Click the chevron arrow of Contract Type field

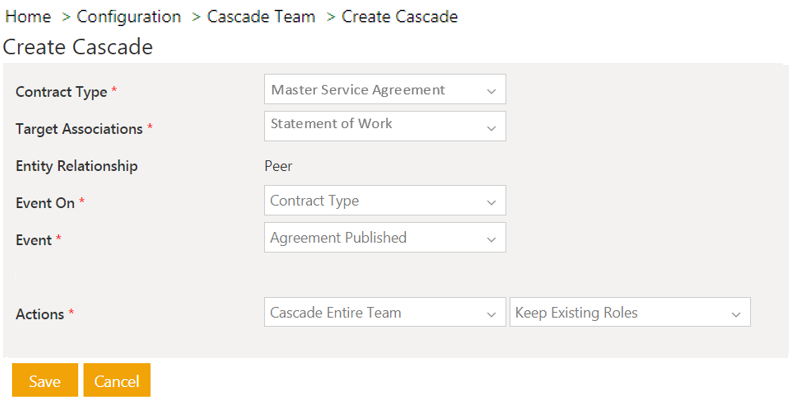(491, 91)
